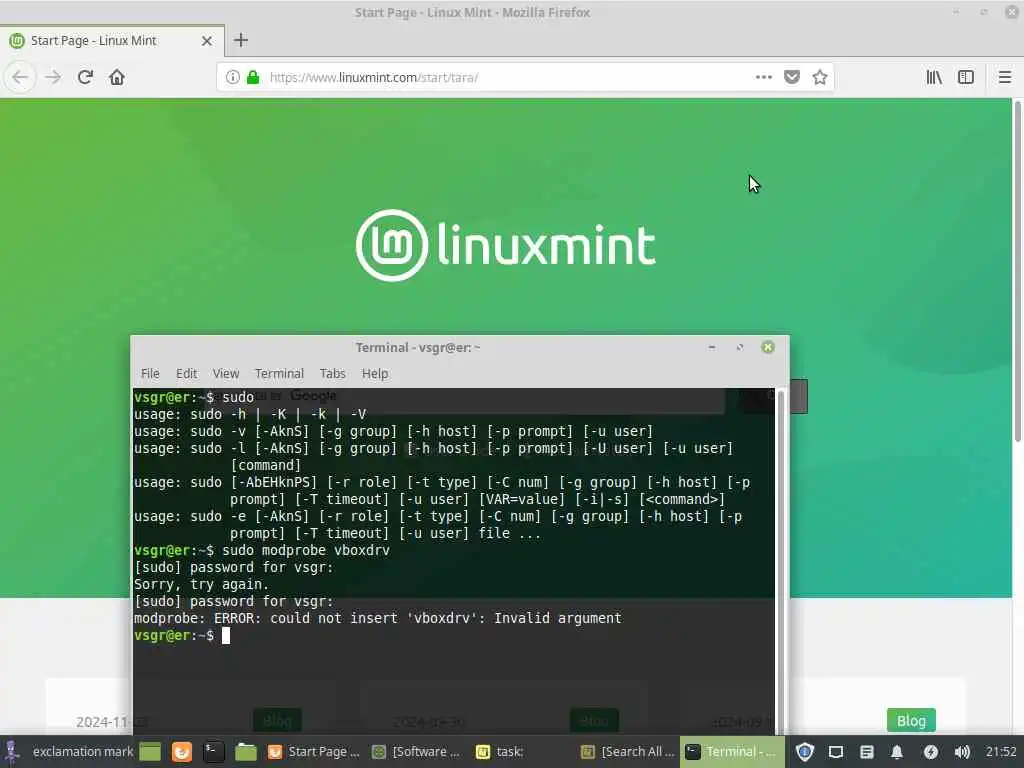
Task: Select the Terminal taskbar button
Action: tap(731, 752)
